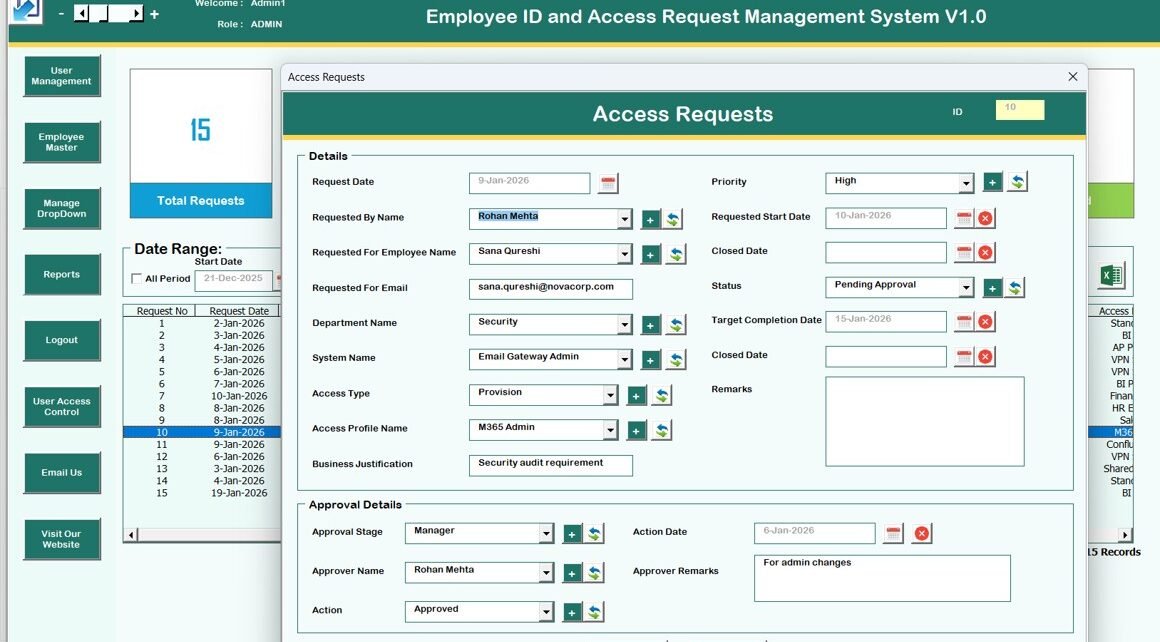Add new Department Name with plus icon
The width and height of the screenshot is (1160, 642).
pyautogui.click(x=651, y=325)
